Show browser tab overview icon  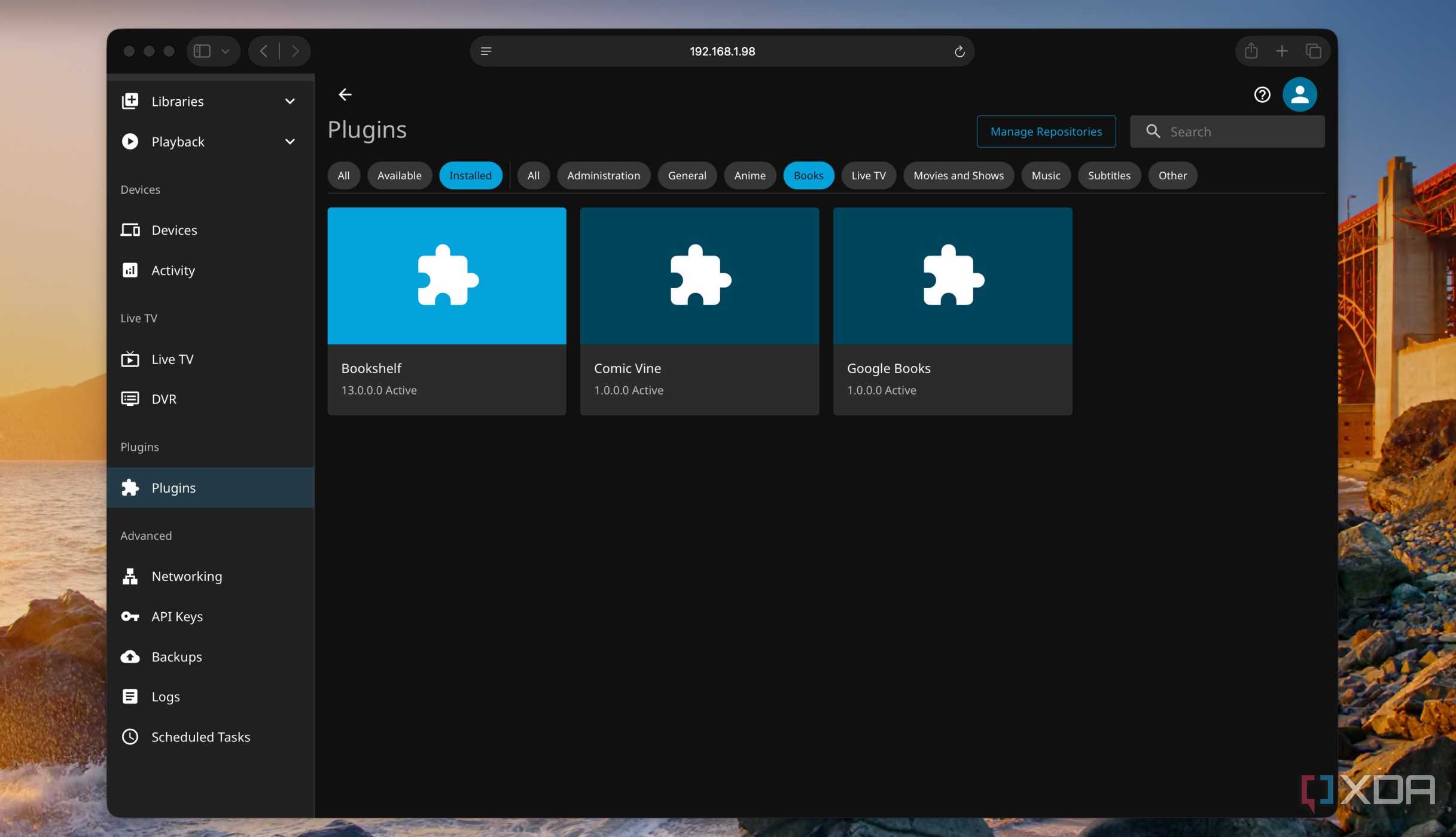pos(1313,51)
